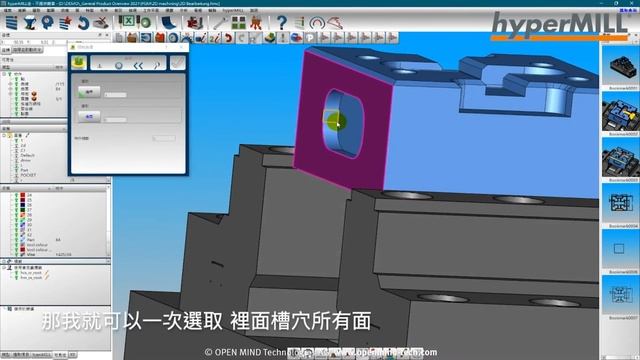
Task: Click the red curved arrow icon in second row
Action: pos(228,38)
